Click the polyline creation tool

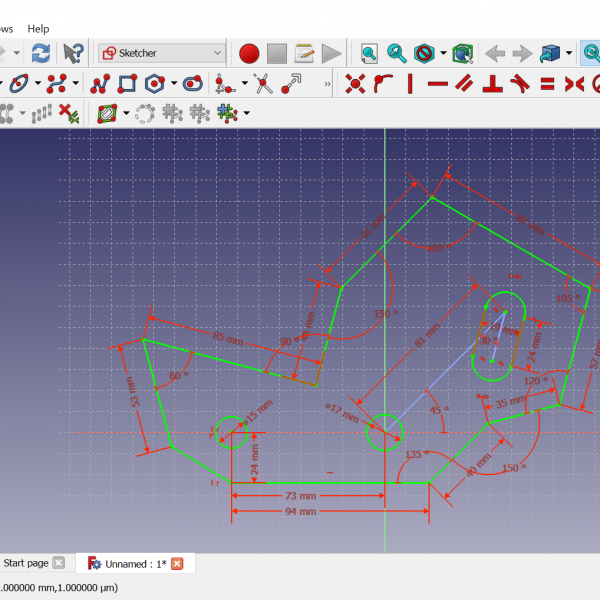pos(100,83)
